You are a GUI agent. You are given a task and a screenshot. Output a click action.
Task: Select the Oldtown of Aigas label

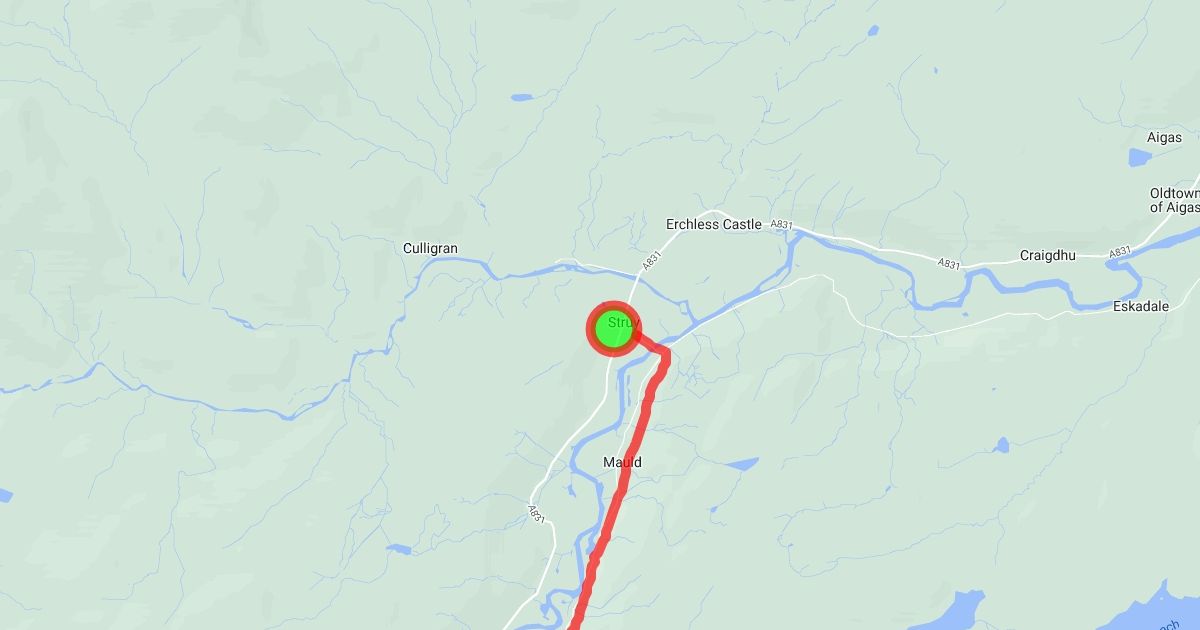coord(1174,200)
